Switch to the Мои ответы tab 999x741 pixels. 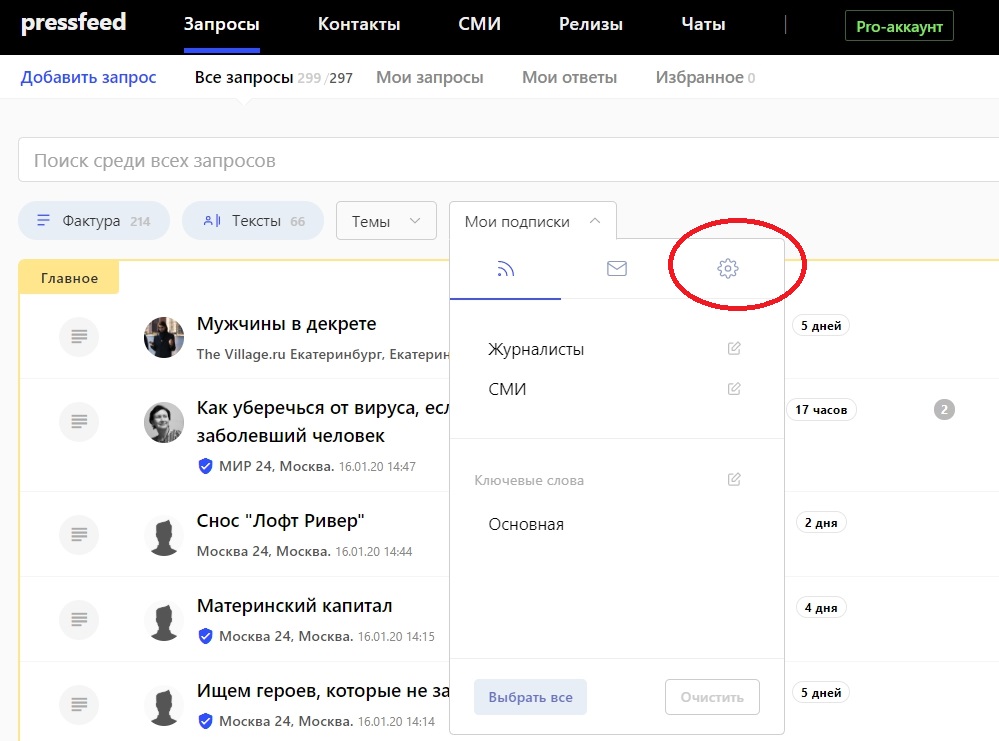569,77
